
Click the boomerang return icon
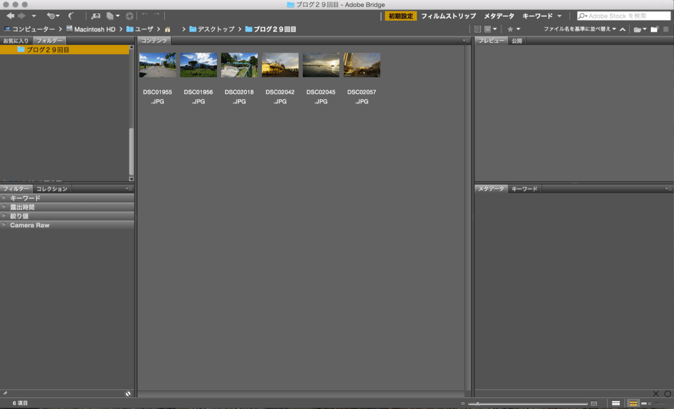71,16
